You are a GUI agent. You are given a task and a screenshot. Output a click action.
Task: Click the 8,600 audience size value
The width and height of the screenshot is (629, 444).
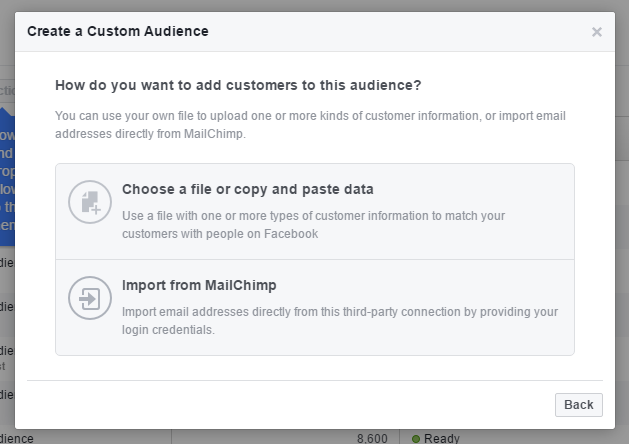[x=372, y=438]
